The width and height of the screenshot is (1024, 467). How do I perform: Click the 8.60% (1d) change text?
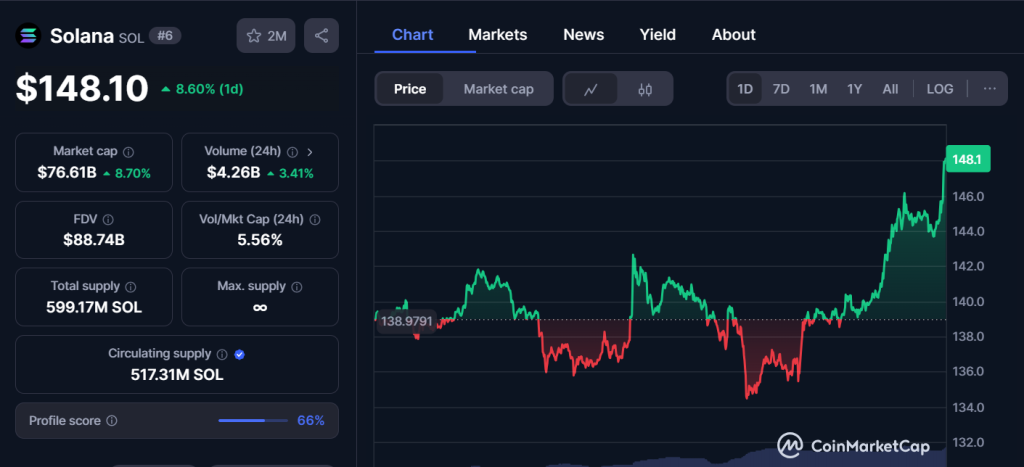pos(209,89)
